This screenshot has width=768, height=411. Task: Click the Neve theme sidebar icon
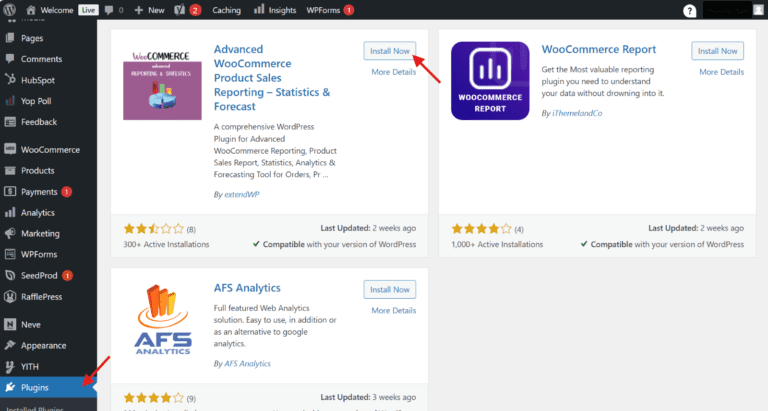[x=10, y=324]
